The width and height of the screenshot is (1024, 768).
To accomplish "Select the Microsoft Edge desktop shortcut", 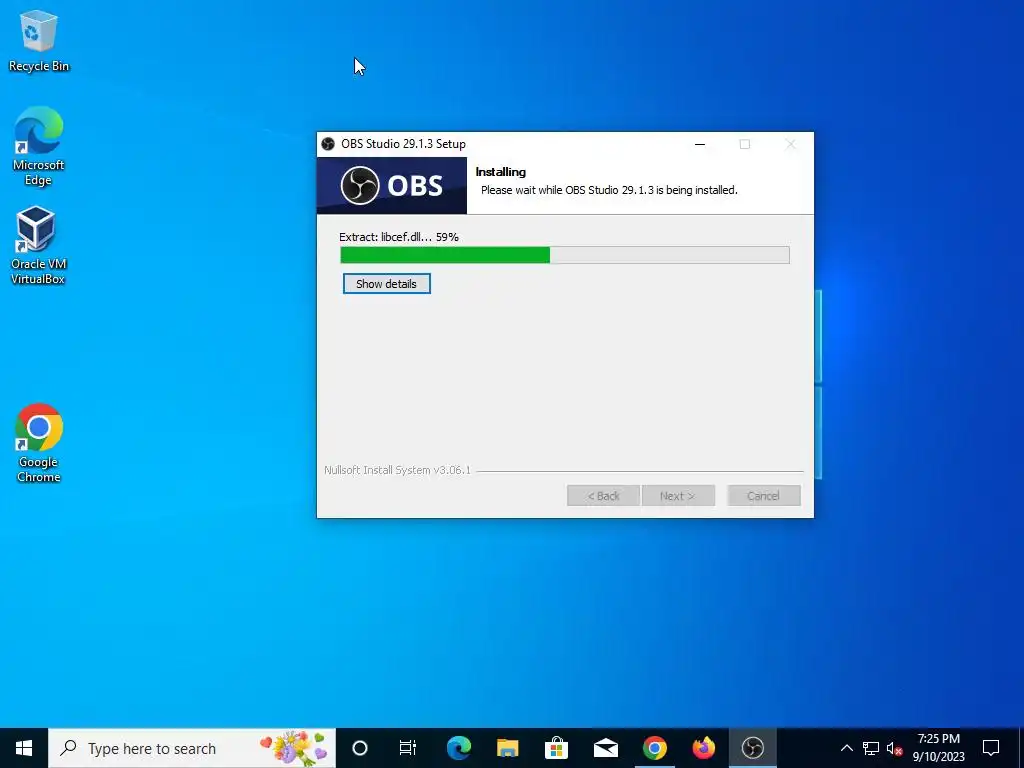I will pos(39,146).
